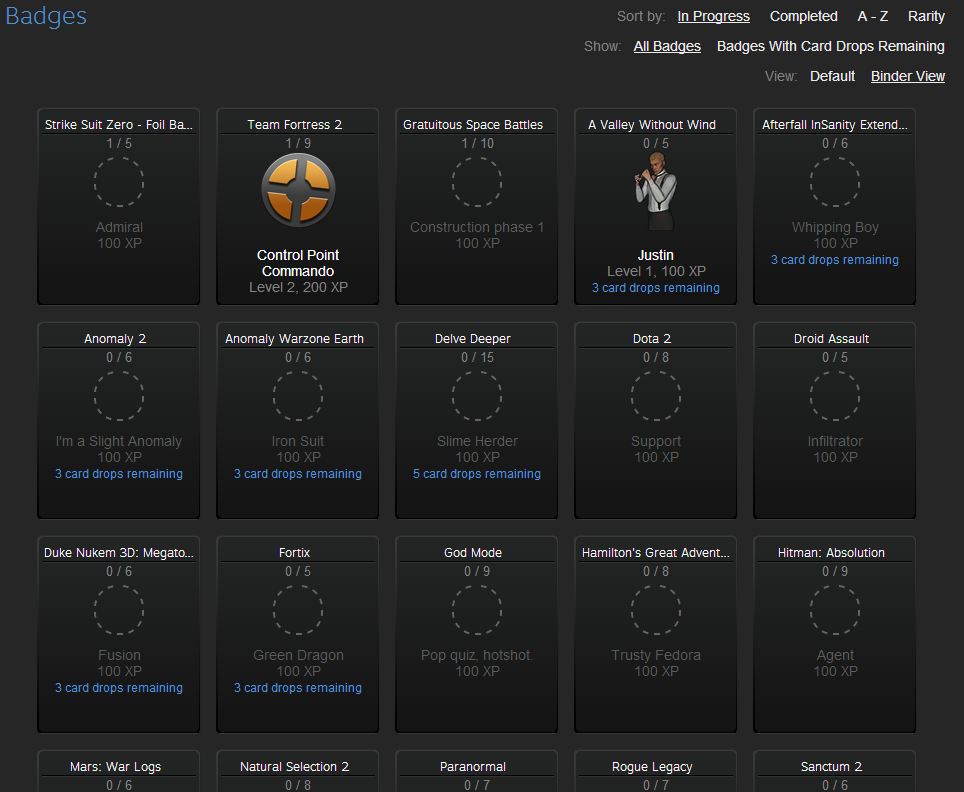Click the Control Point Commando badge name
The width and height of the screenshot is (964, 792).
coord(298,263)
